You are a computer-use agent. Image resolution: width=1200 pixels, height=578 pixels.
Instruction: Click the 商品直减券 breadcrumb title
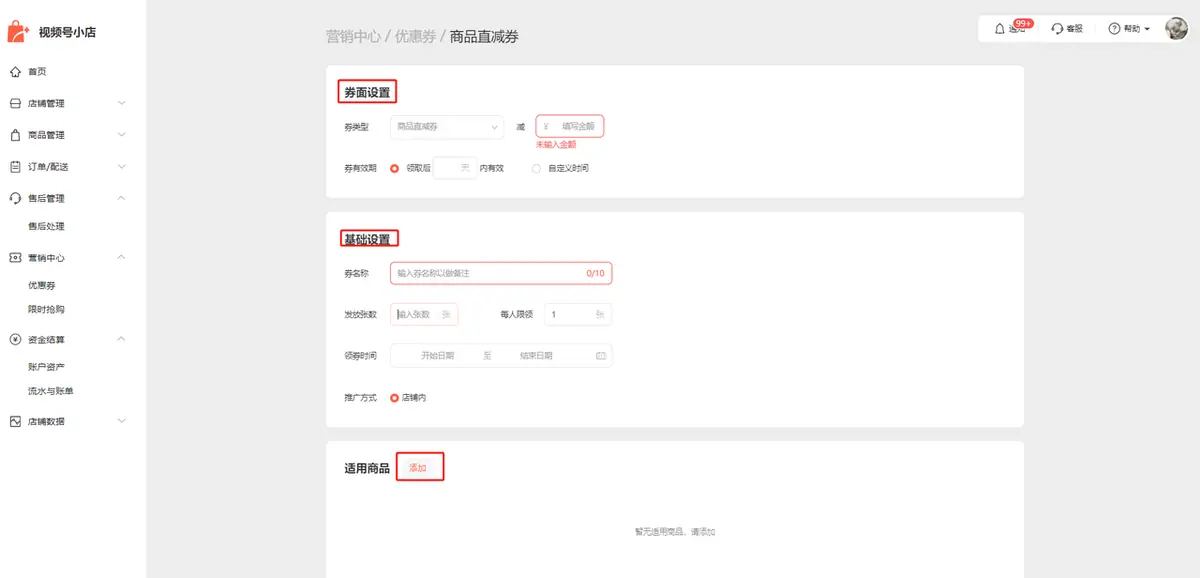click(x=484, y=37)
